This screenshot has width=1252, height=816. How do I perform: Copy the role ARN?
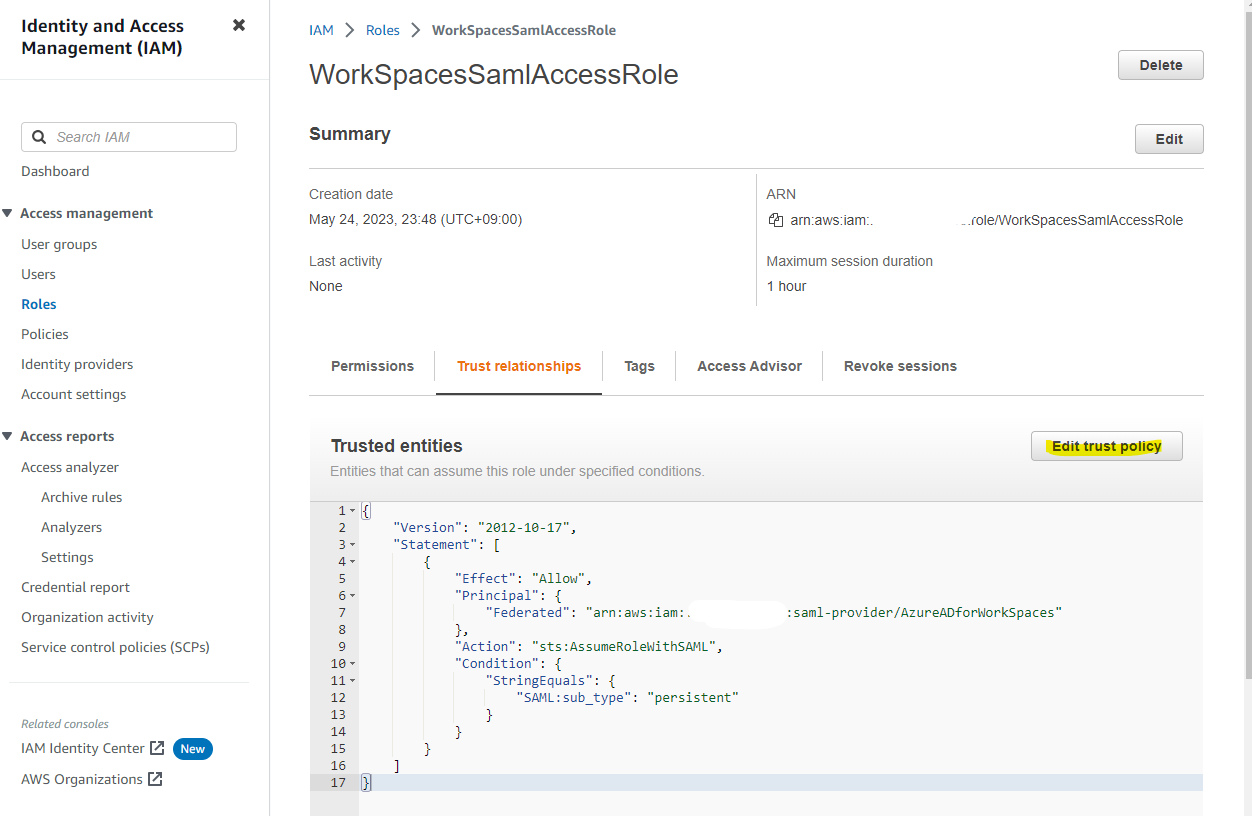776,220
